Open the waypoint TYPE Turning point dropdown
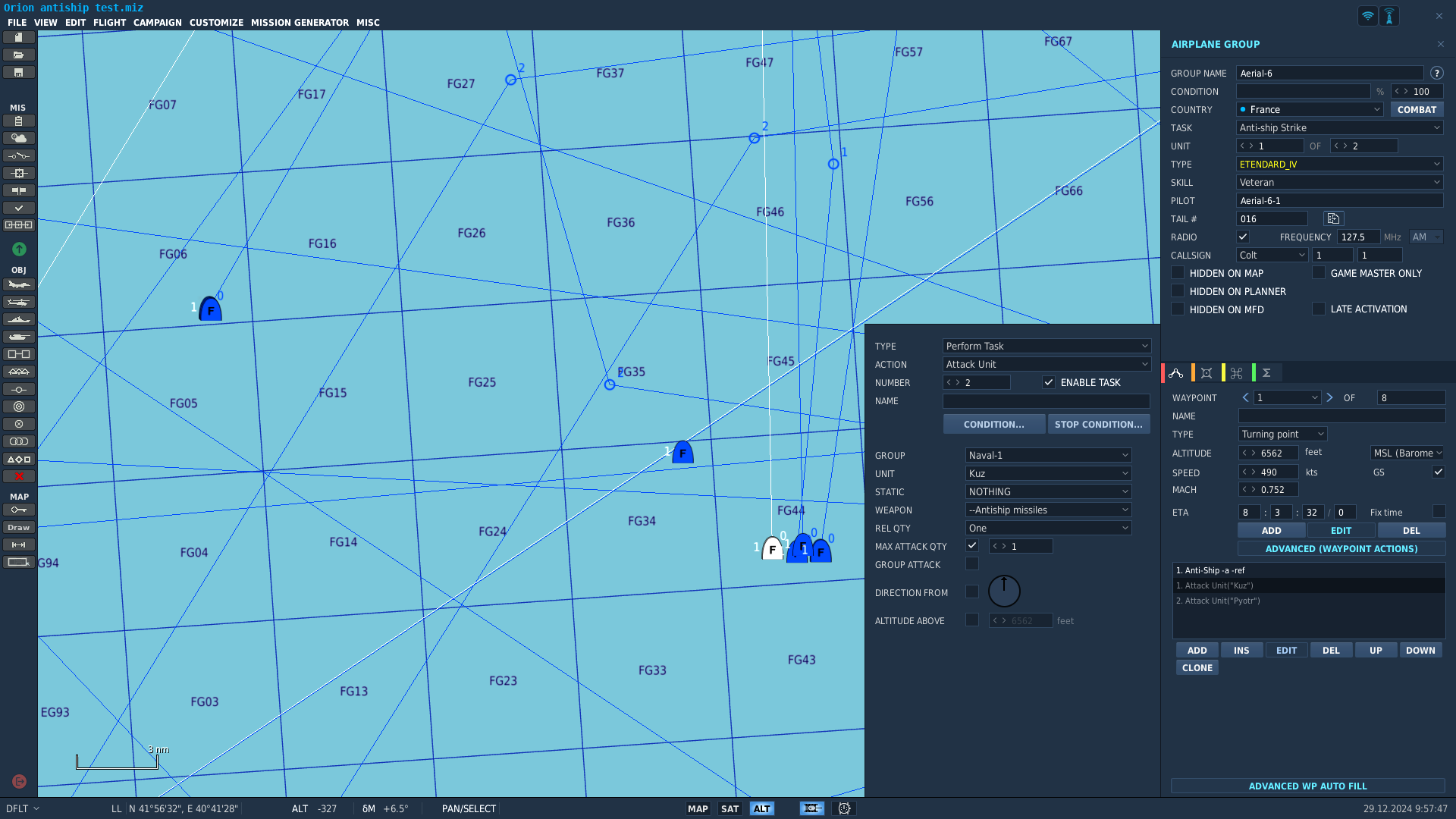This screenshot has width=1456, height=819. tap(1283, 434)
